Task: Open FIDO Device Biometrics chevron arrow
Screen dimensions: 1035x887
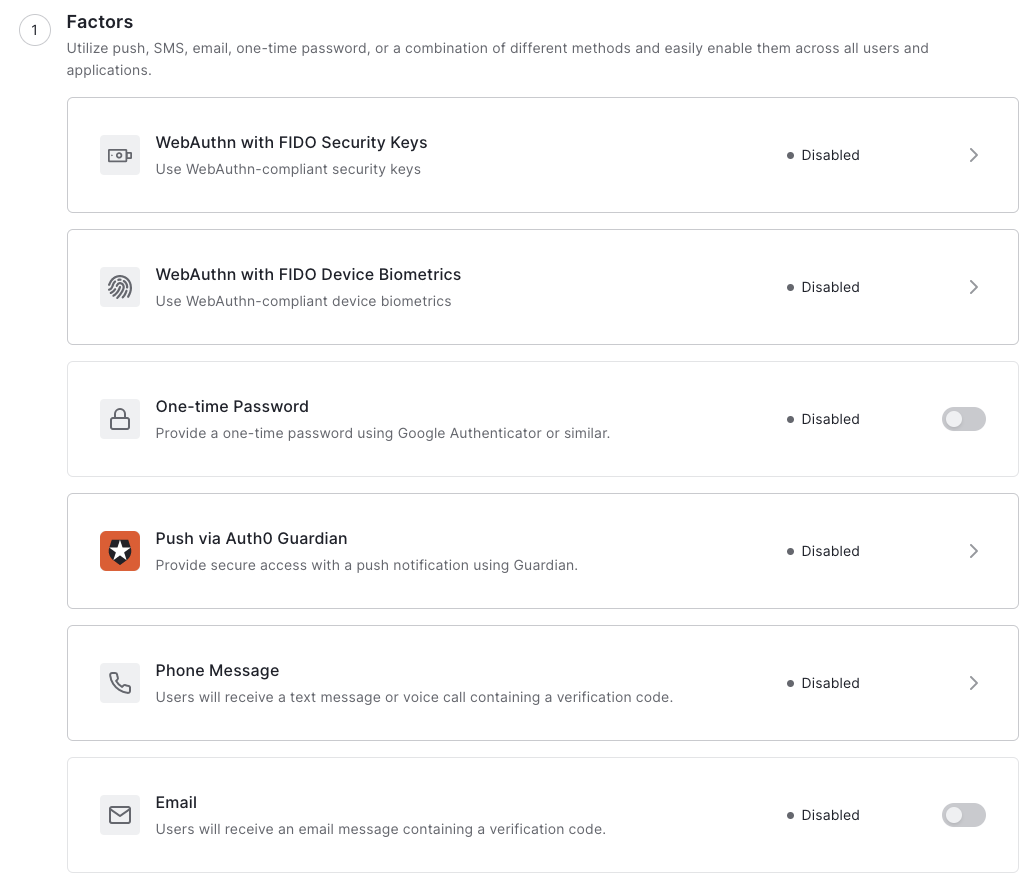Action: (973, 287)
